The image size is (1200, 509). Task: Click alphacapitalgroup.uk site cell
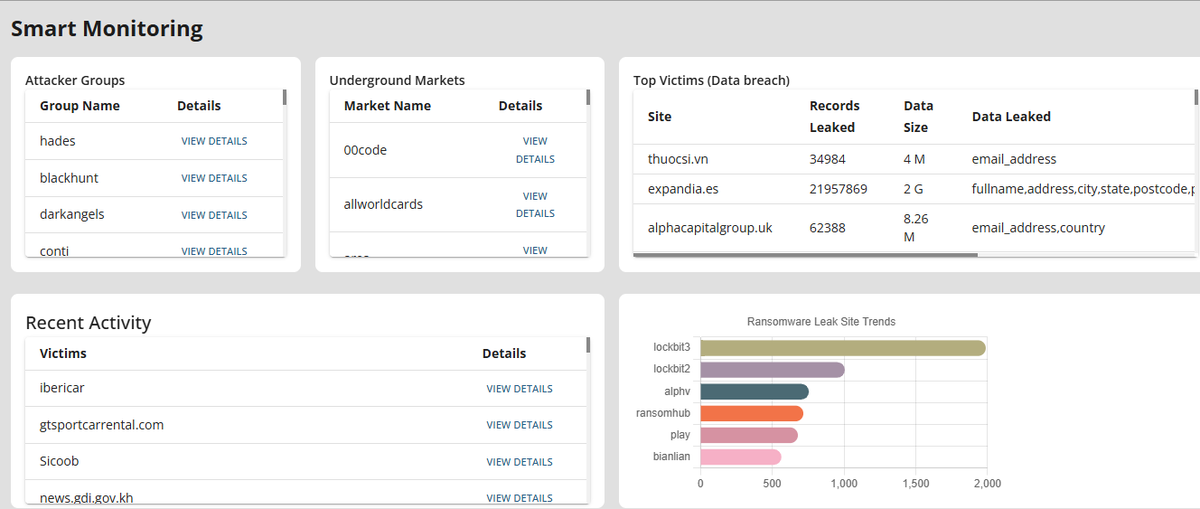710,228
